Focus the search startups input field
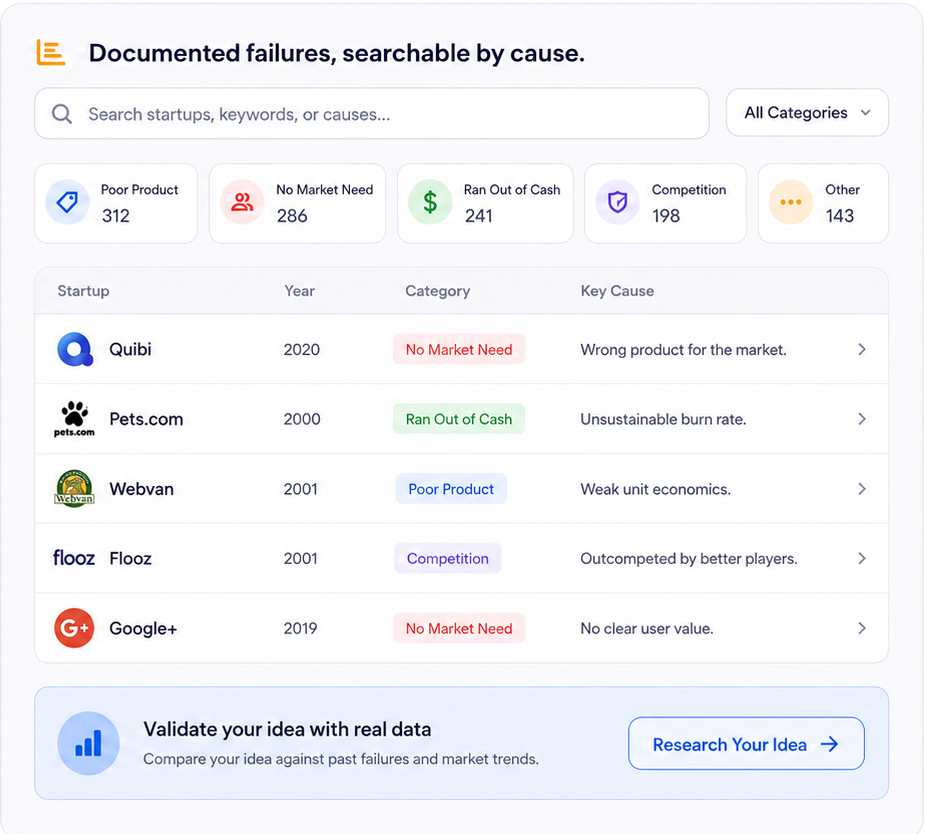 click(372, 114)
